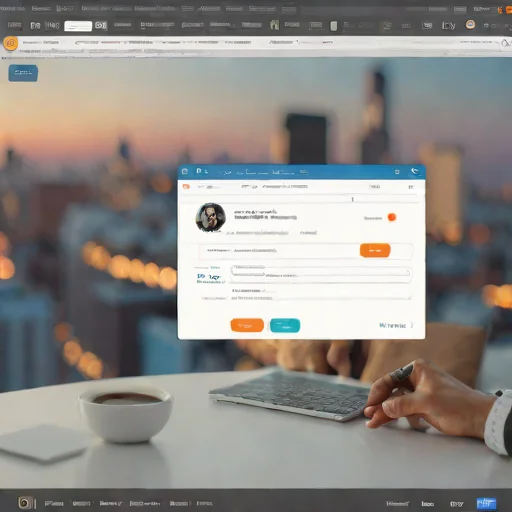Open the first menu item in the top menu bar

[12, 8]
